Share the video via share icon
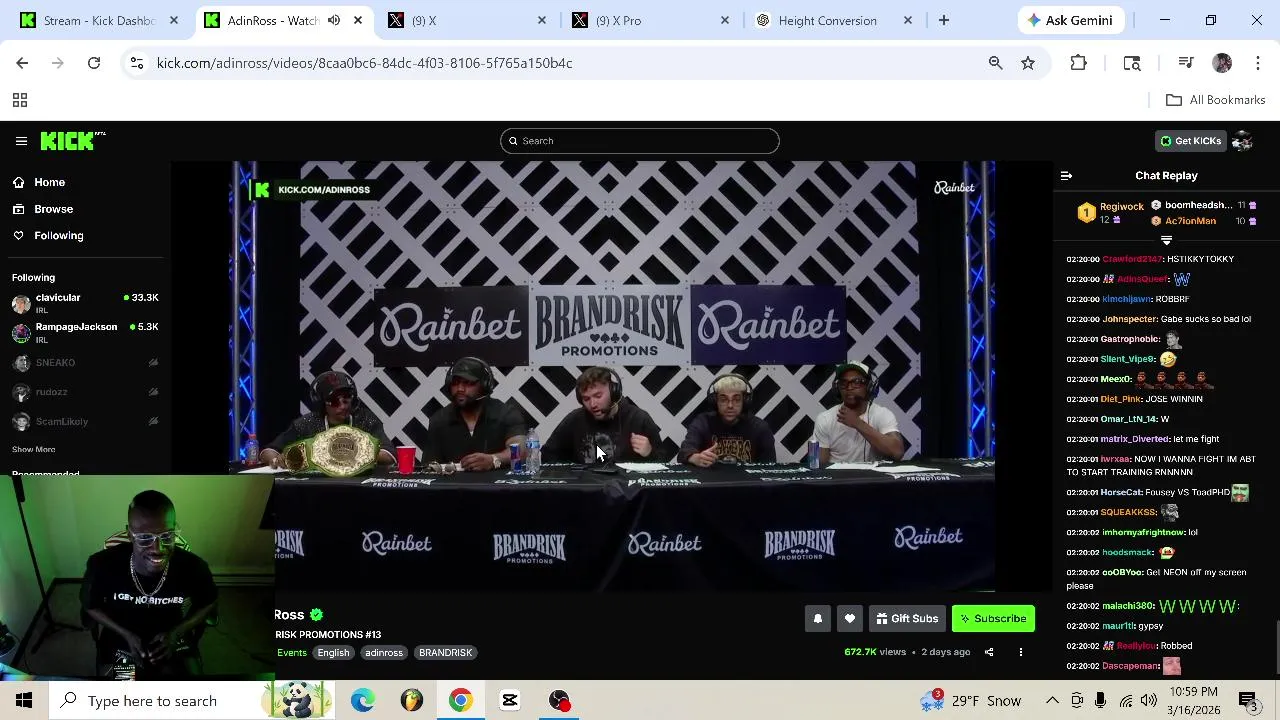Image resolution: width=1280 pixels, height=720 pixels. (x=989, y=652)
